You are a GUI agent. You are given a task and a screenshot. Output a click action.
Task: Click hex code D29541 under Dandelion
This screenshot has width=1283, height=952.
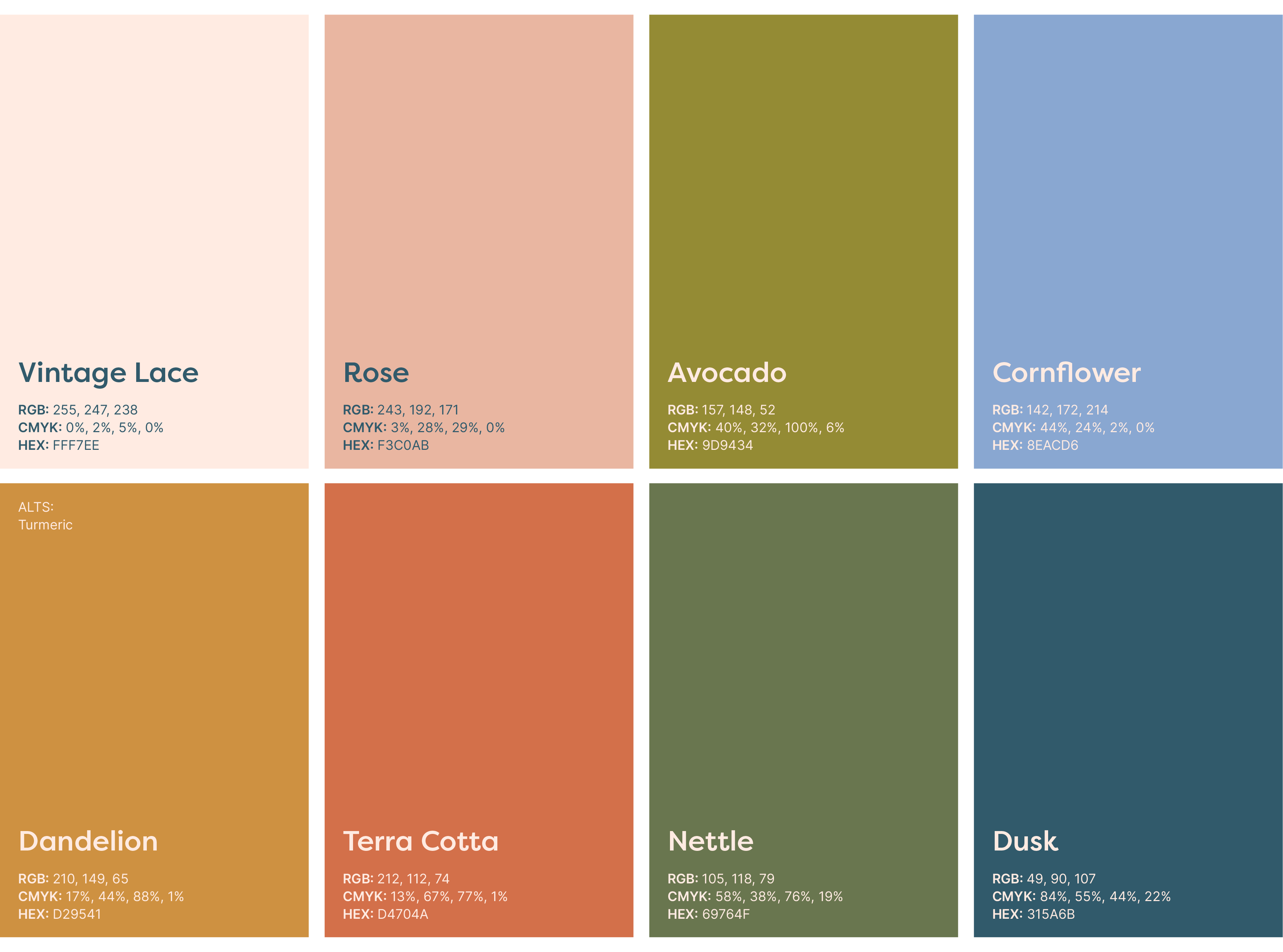click(77, 915)
